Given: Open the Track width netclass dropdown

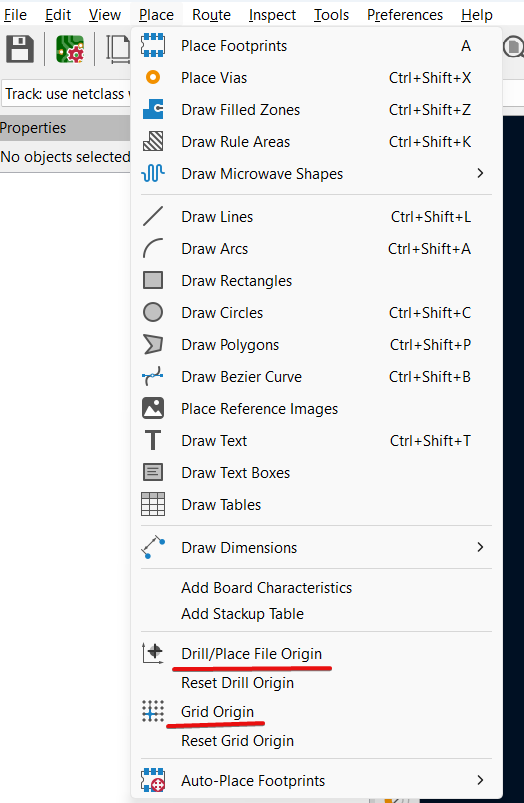Looking at the screenshot, I should [67, 94].
